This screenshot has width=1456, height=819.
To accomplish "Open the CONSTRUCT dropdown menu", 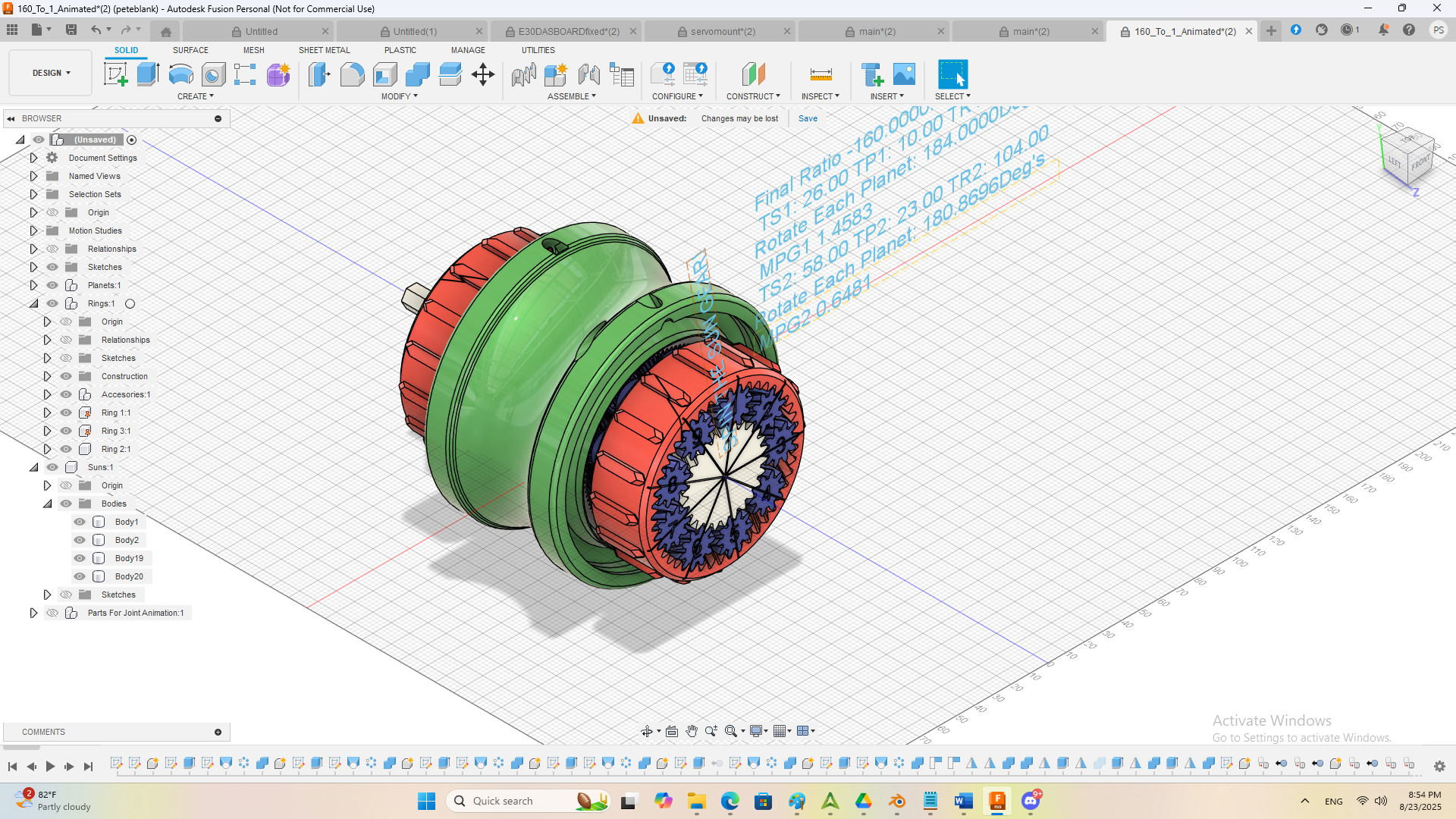I will [x=753, y=96].
